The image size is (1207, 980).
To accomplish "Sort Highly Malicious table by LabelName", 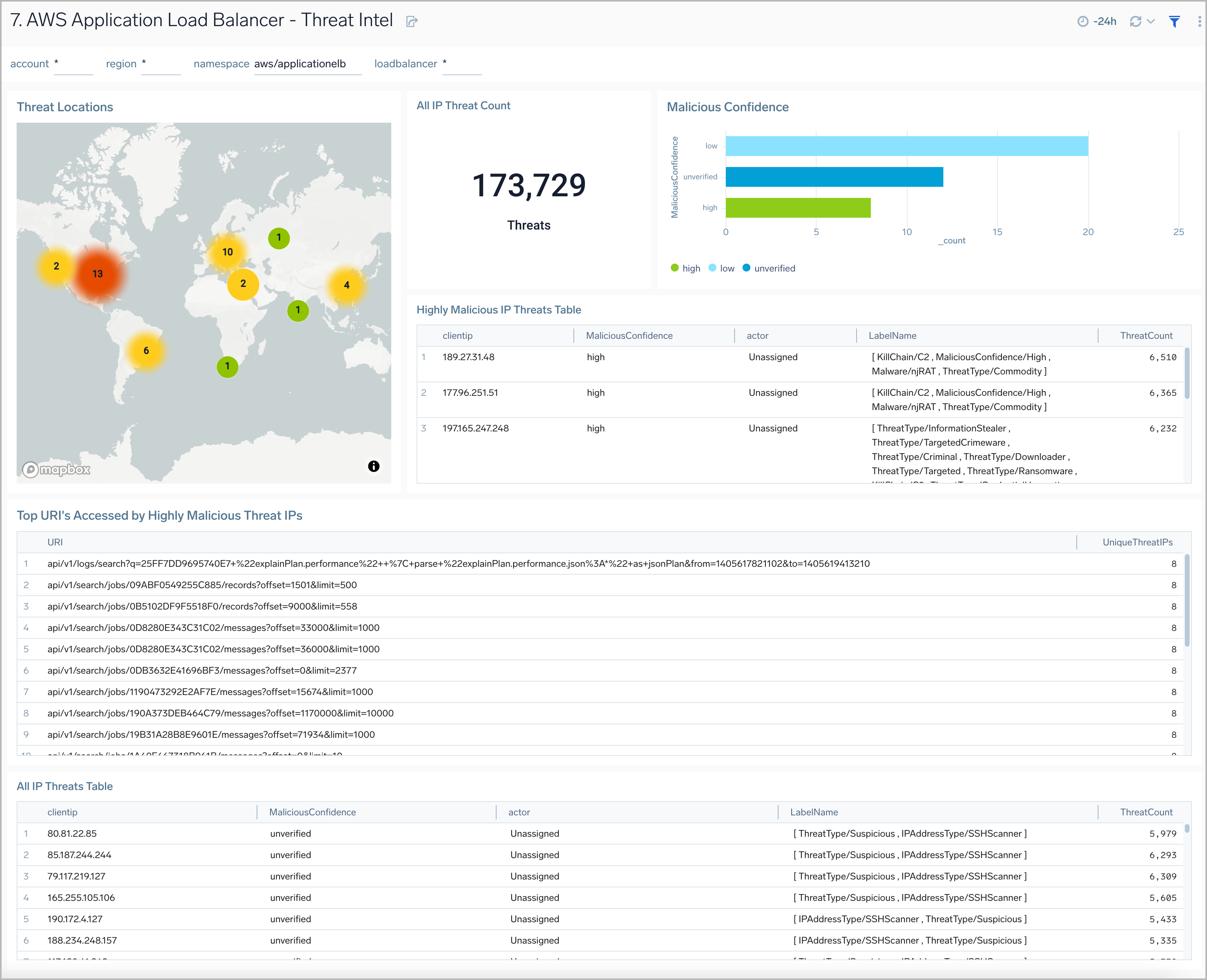I will pos(893,335).
